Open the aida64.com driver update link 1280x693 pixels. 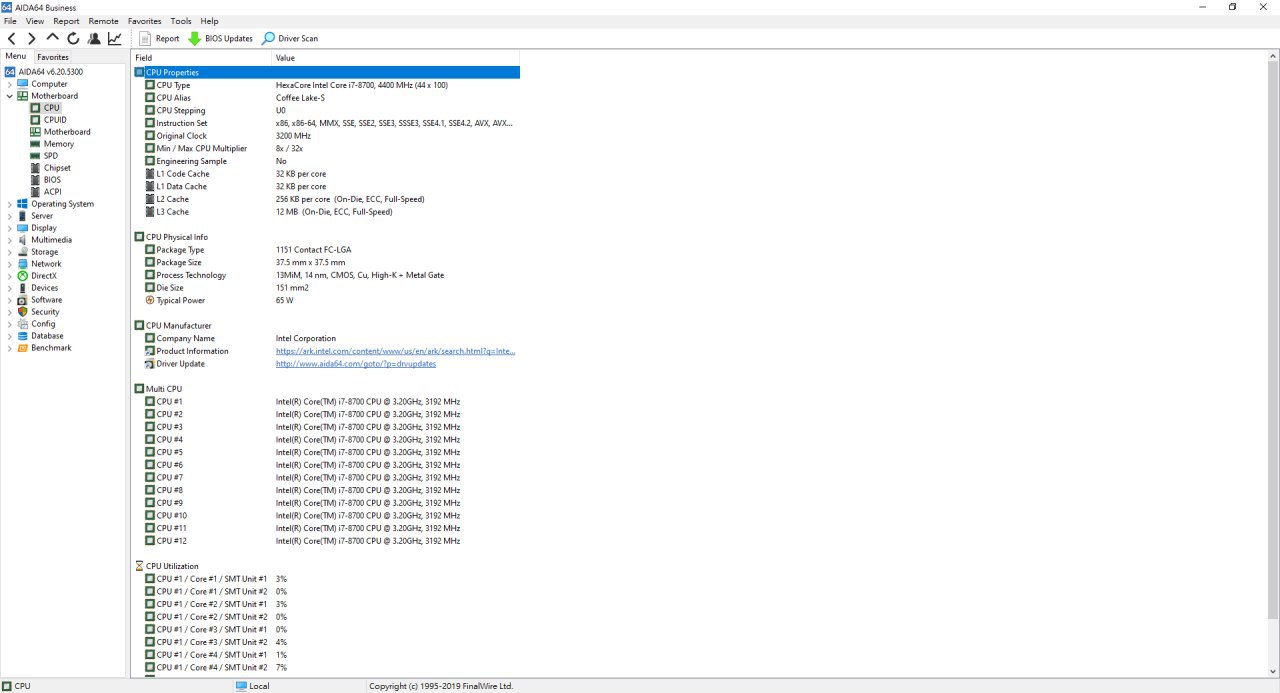356,364
